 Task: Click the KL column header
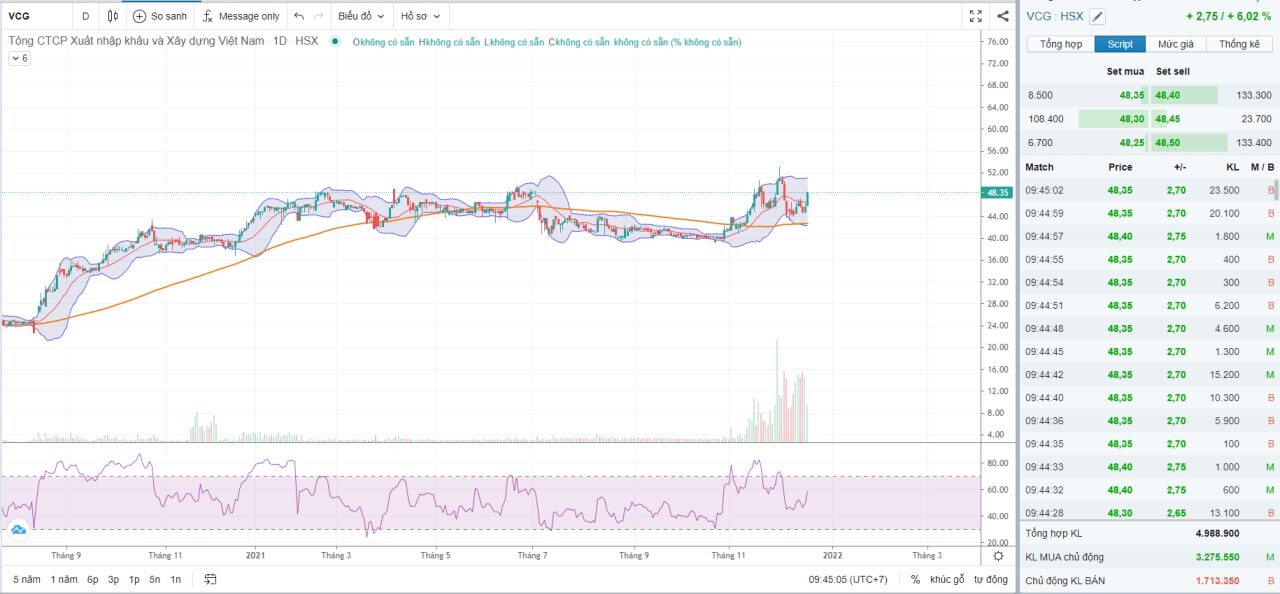1233,167
